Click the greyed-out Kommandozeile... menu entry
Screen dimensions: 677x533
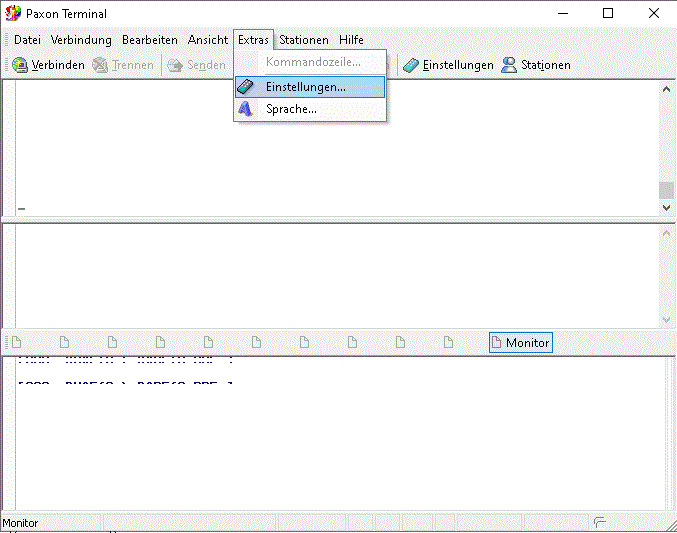pyautogui.click(x=310, y=62)
